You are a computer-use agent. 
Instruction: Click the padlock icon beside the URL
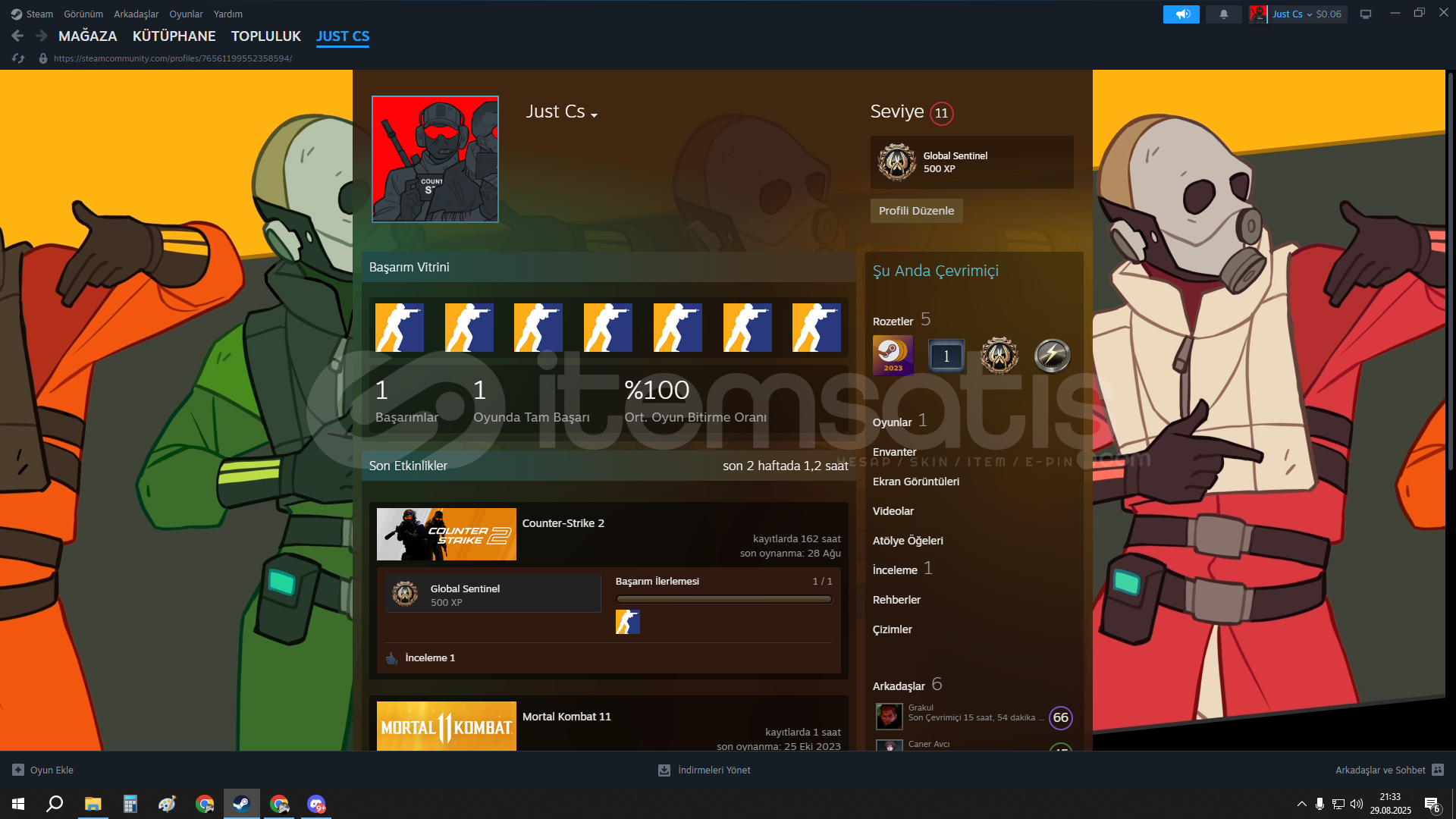[x=43, y=58]
